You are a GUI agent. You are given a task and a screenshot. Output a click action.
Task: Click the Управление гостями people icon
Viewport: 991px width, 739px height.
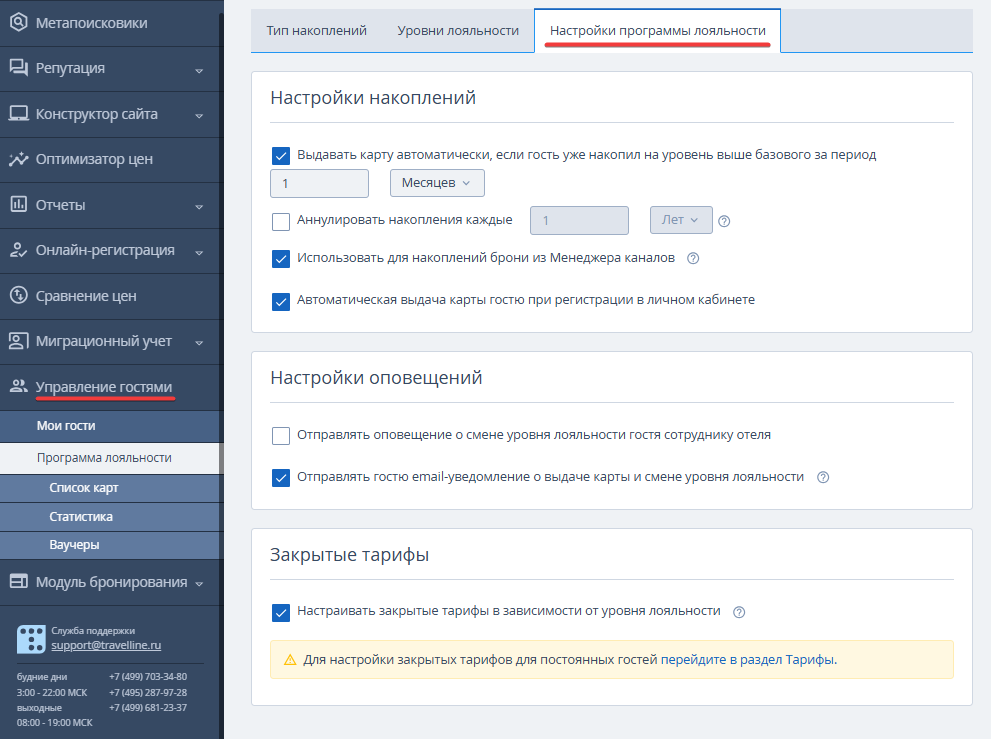coord(18,386)
